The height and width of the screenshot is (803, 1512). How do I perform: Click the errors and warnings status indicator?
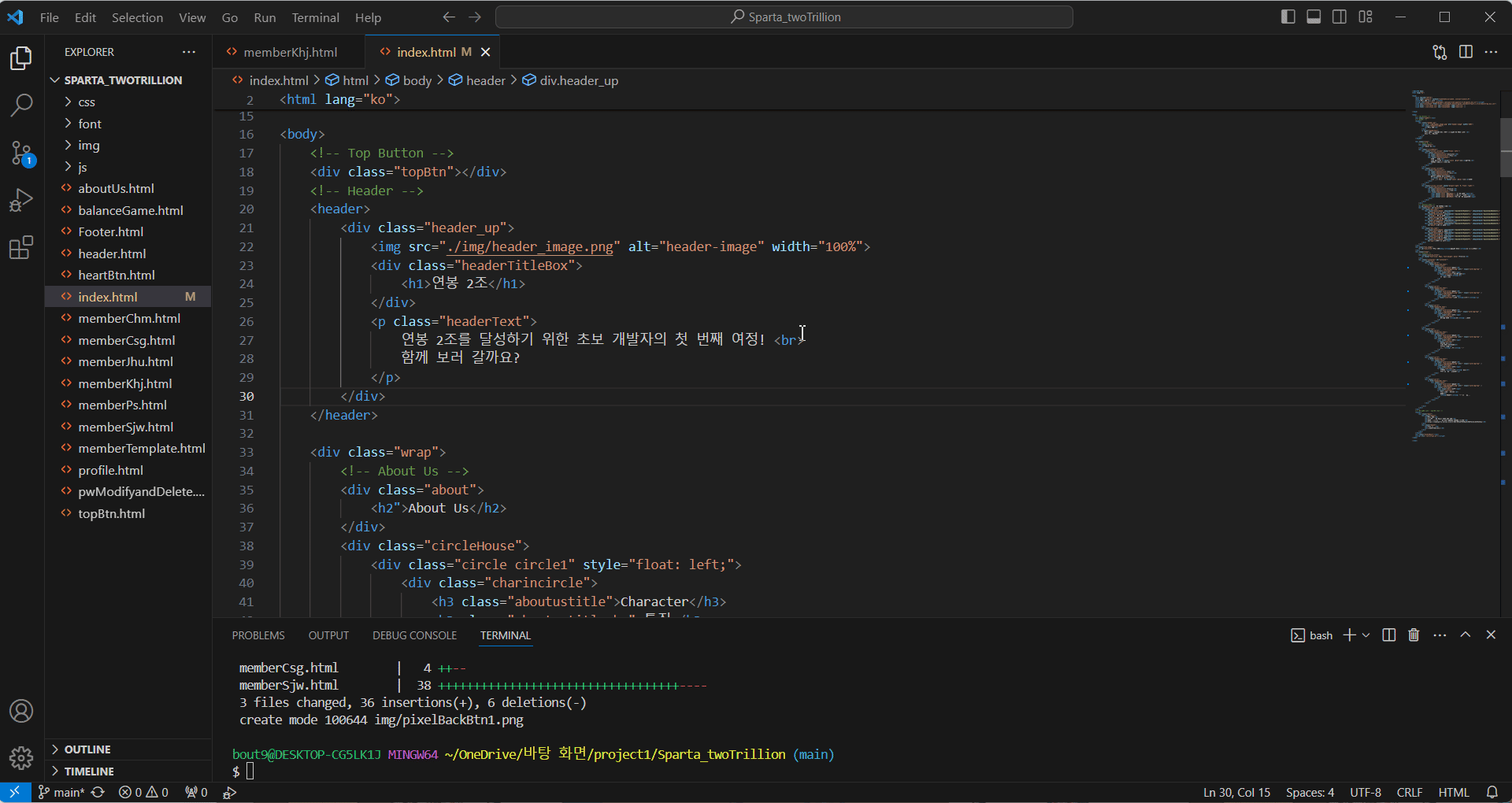click(x=143, y=793)
